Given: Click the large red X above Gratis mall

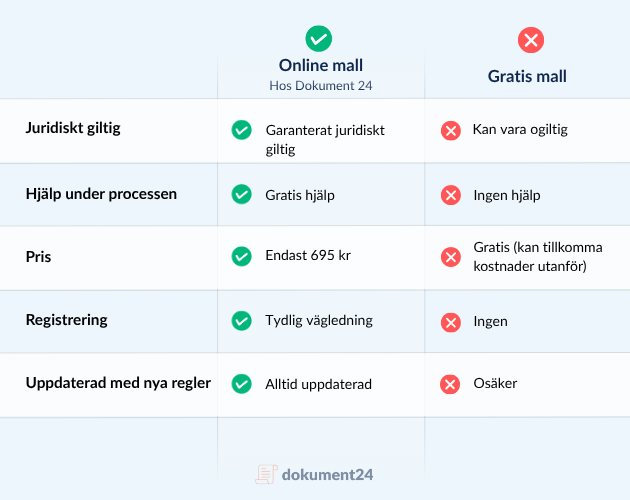Looking at the screenshot, I should (531, 40).
